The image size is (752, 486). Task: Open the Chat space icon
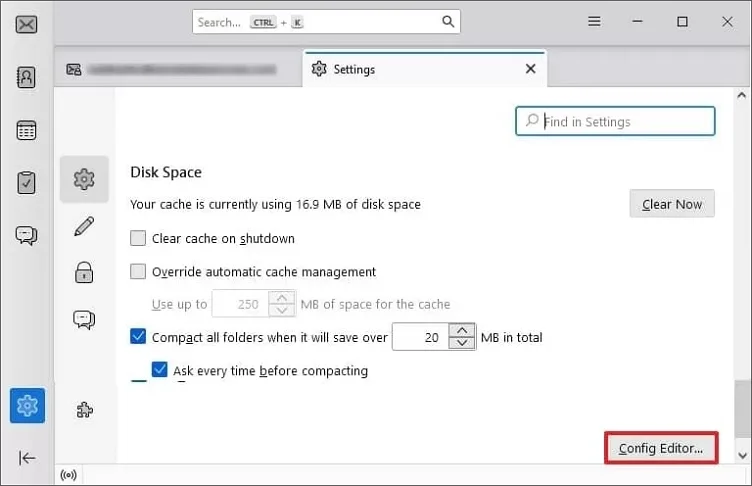coord(26,235)
